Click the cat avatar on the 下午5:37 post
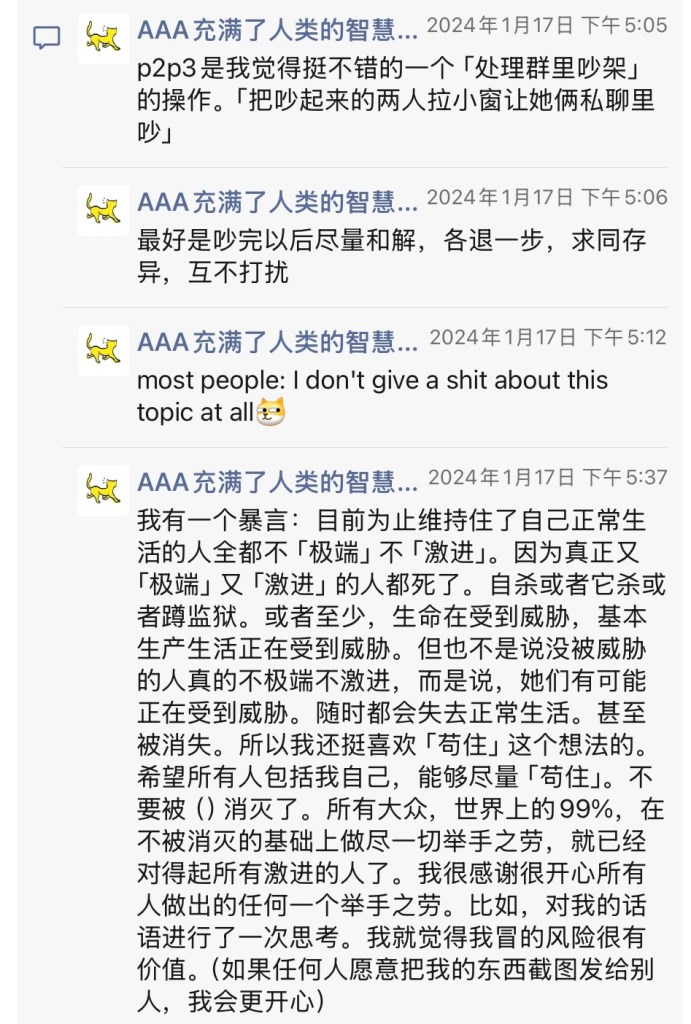The image size is (691, 1024). [103, 490]
